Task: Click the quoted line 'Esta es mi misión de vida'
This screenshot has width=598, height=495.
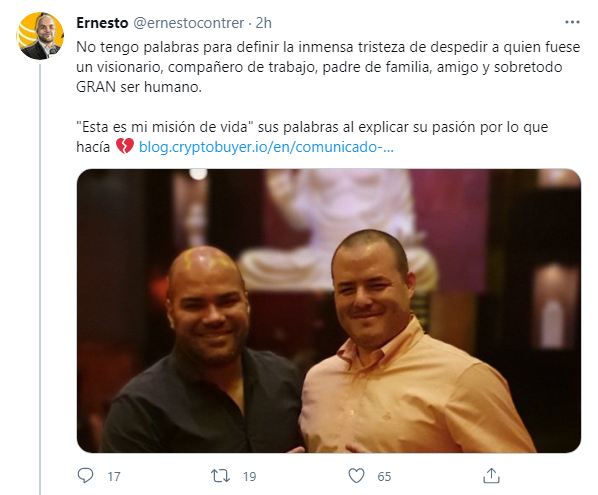Action: [165, 127]
